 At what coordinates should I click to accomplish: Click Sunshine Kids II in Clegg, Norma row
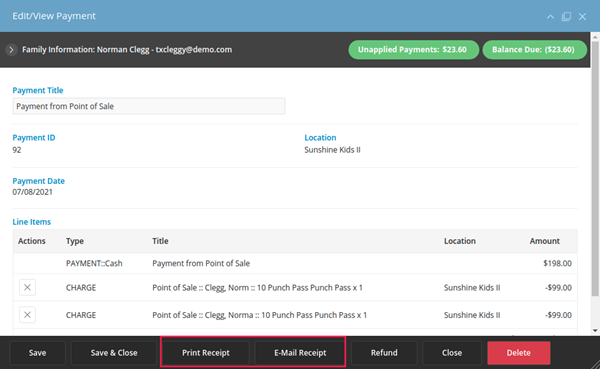pos(472,315)
